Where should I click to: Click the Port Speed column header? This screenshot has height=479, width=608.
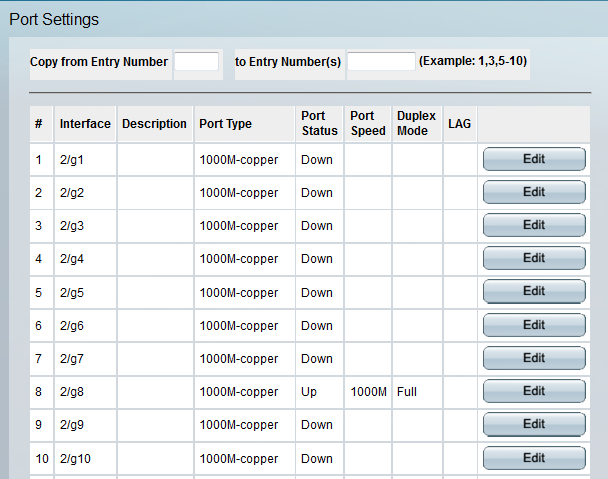pyautogui.click(x=368, y=123)
